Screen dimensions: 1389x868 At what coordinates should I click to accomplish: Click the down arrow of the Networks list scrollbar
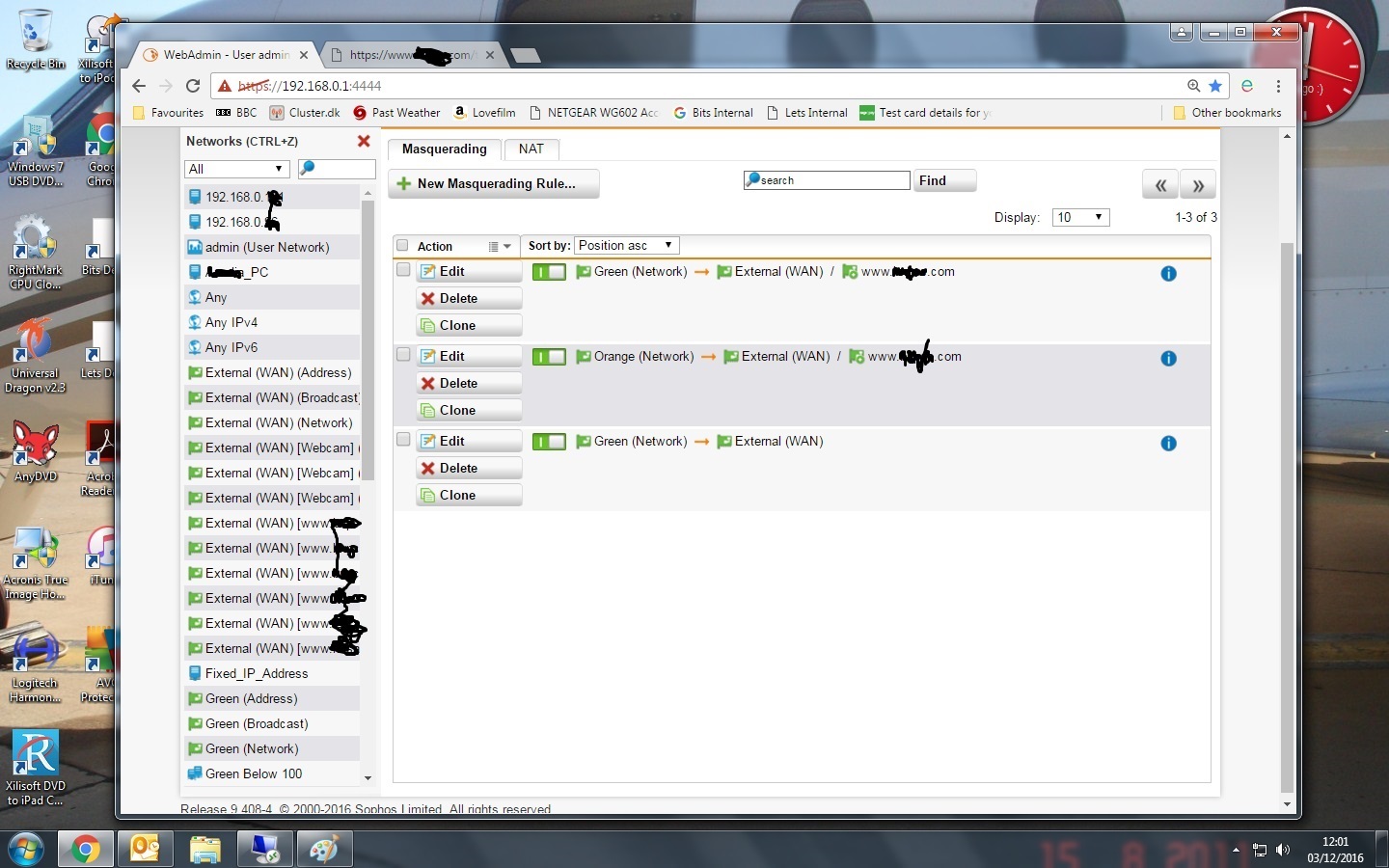pyautogui.click(x=368, y=777)
